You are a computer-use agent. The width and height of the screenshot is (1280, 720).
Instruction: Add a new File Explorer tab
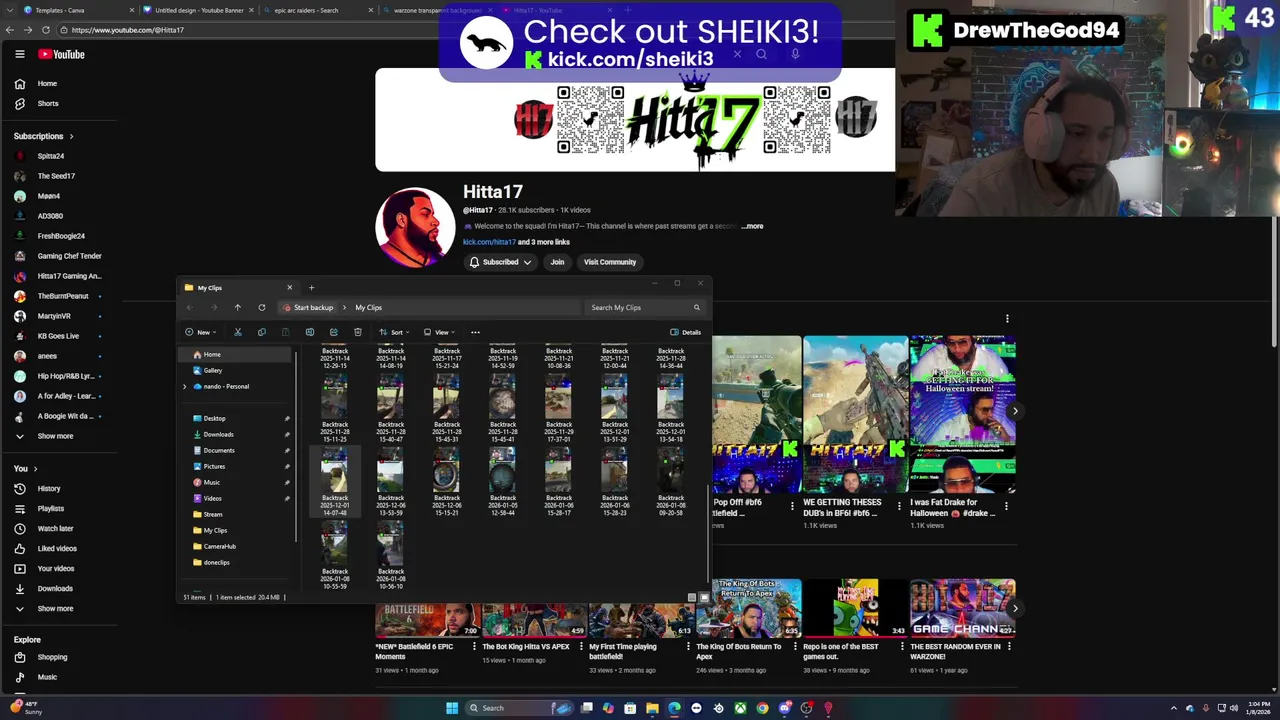click(x=311, y=288)
